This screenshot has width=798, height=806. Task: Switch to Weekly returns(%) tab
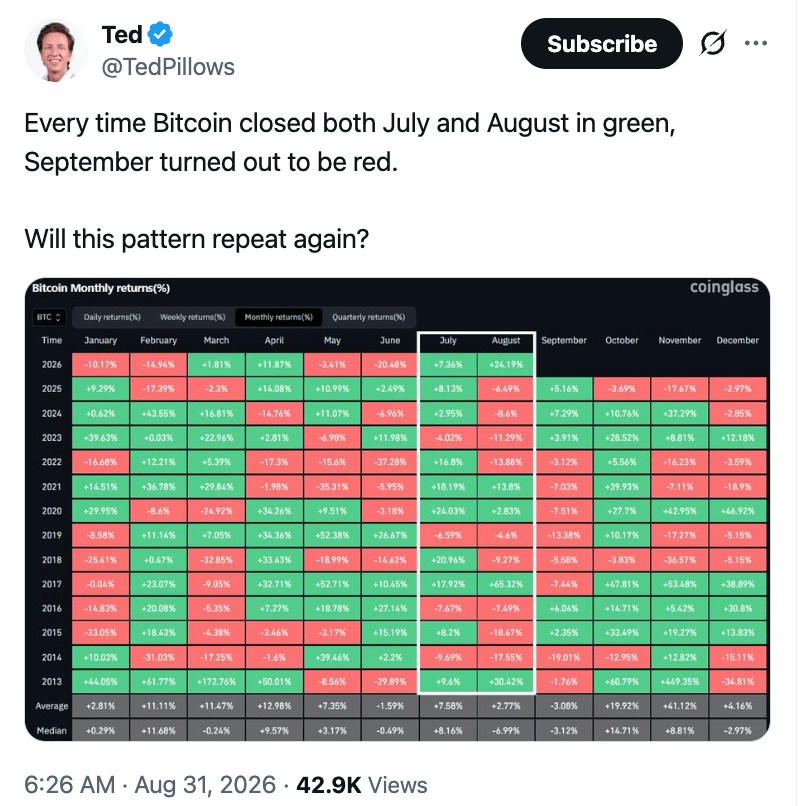192,317
